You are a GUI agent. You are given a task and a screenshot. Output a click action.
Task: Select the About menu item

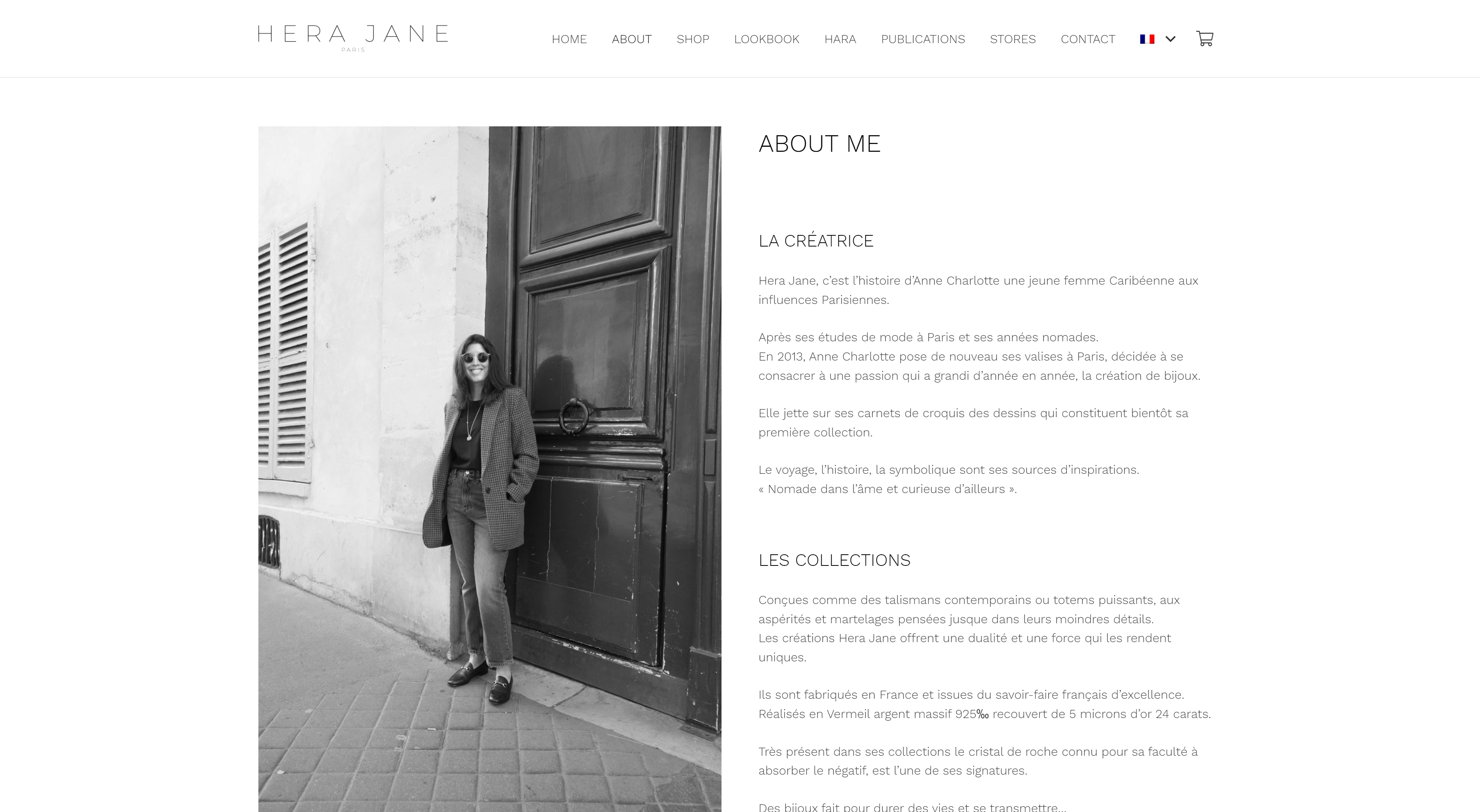[631, 39]
